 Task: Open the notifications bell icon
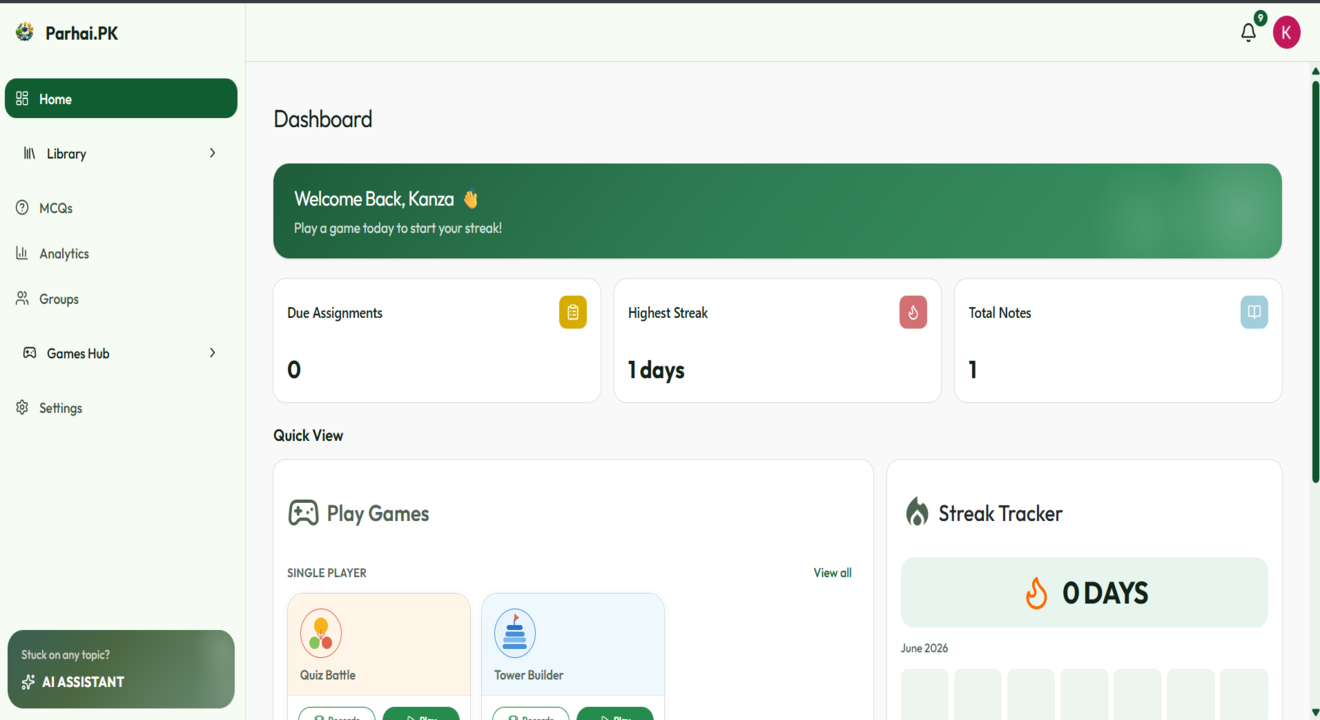pyautogui.click(x=1248, y=32)
